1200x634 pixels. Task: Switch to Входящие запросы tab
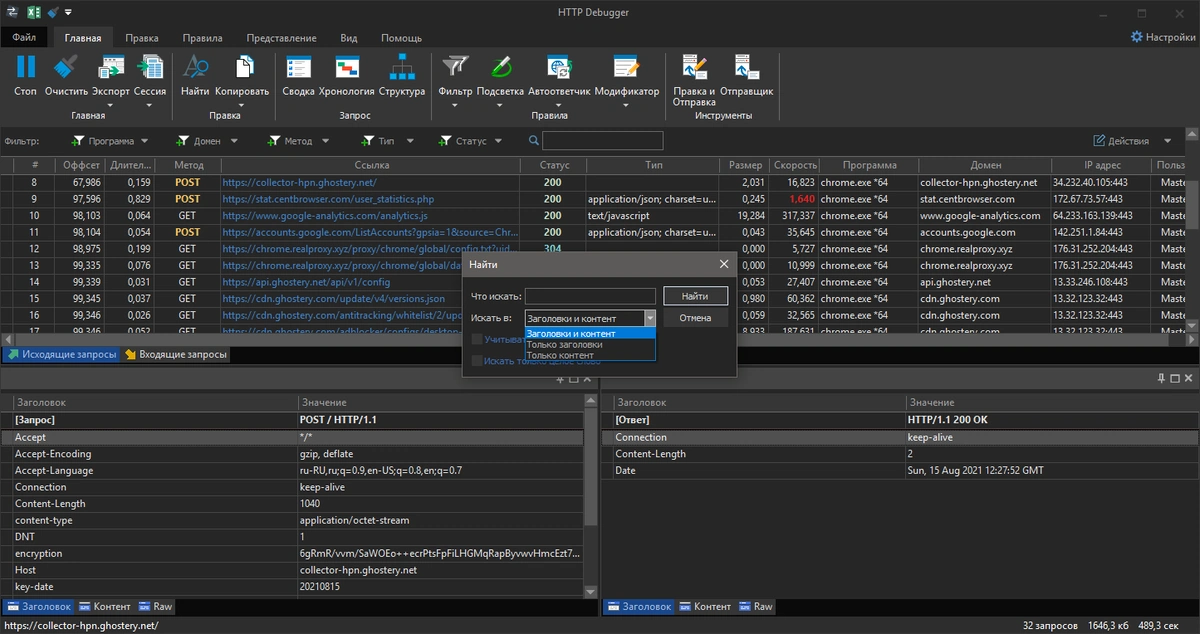coord(176,354)
